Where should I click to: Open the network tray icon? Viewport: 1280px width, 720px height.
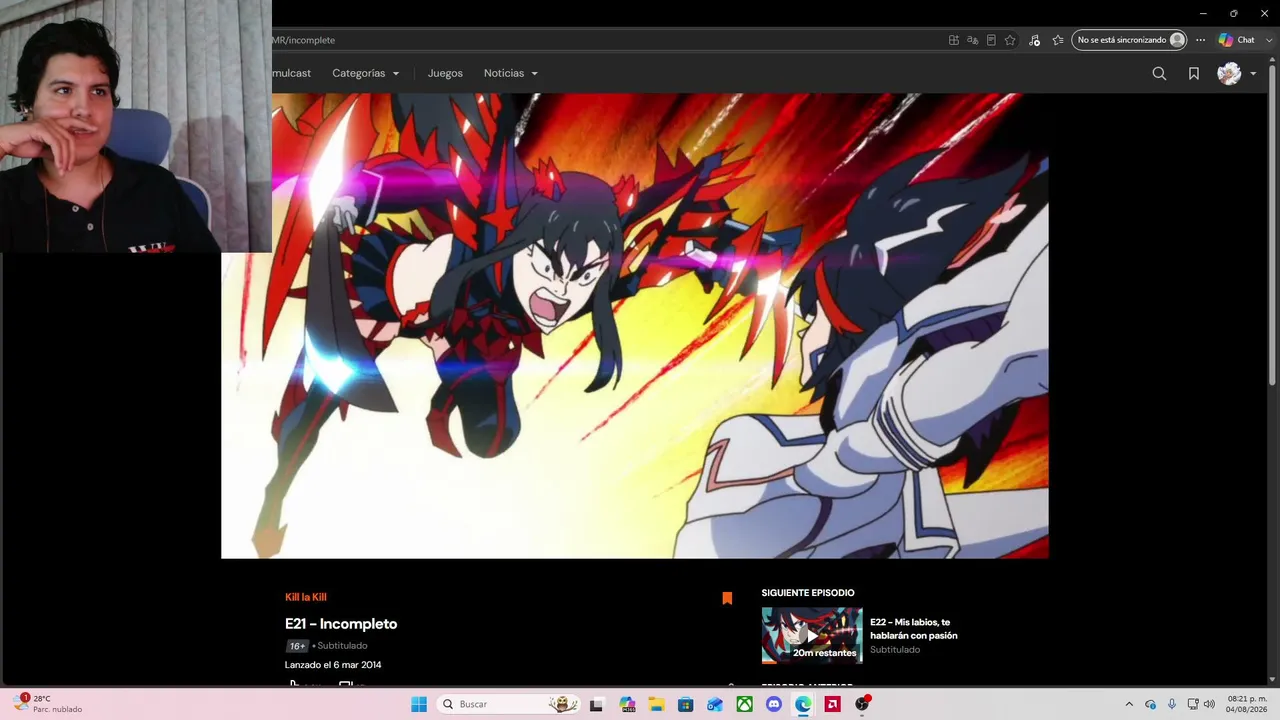tap(1192, 704)
